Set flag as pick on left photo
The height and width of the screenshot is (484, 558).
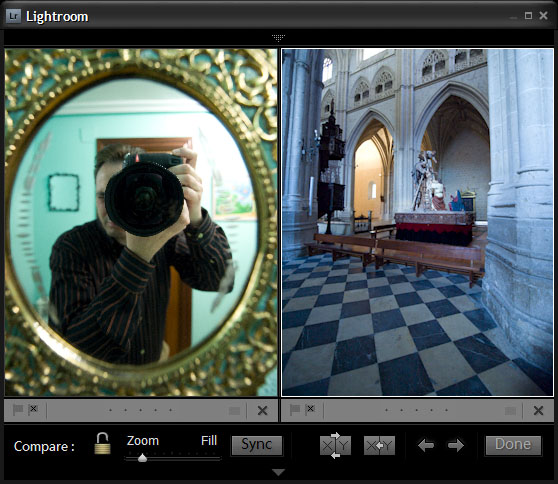[18, 410]
